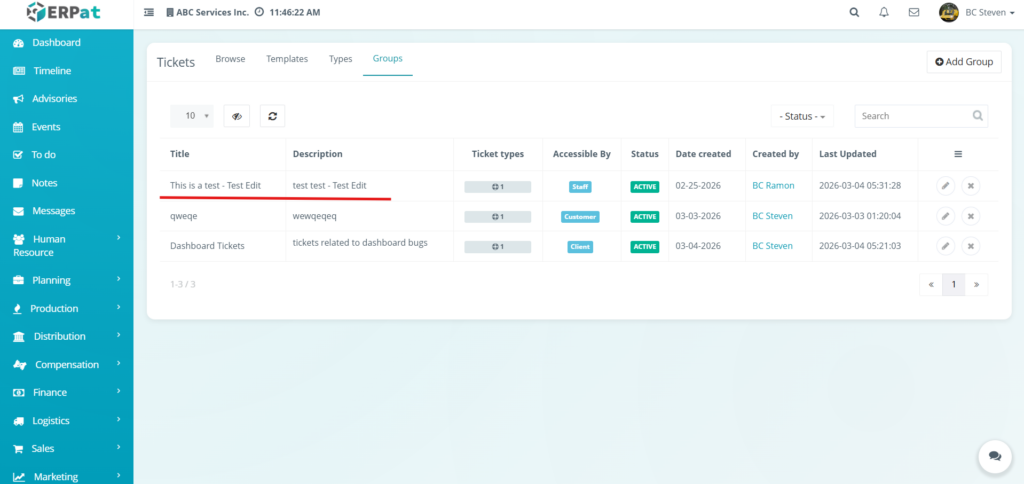Click the refresh table icon button

[273, 116]
